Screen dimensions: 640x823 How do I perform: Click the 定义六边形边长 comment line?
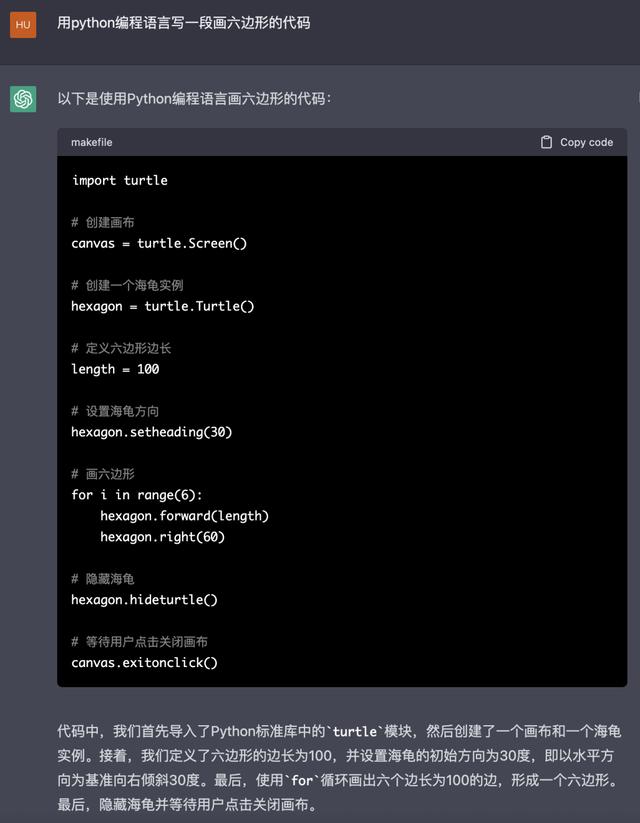121,348
